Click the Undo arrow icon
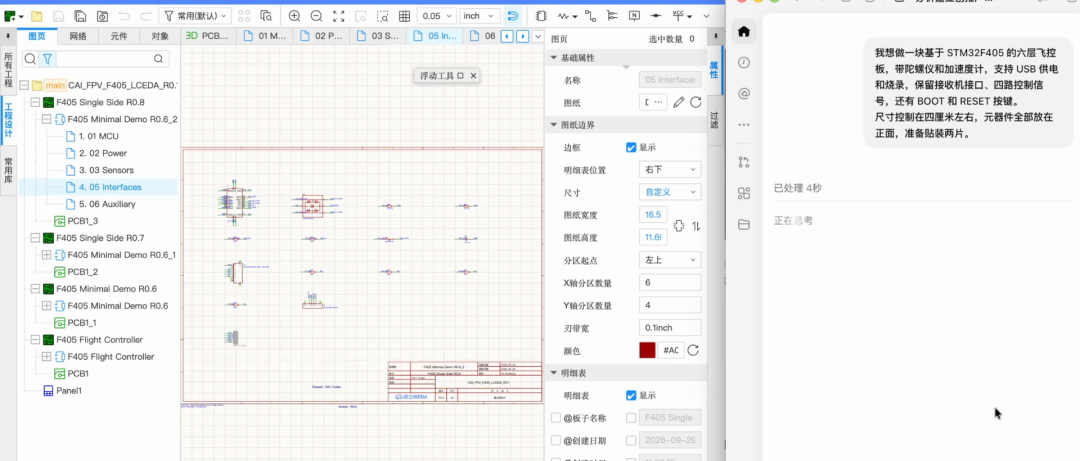1080x461 pixels. (x=124, y=16)
